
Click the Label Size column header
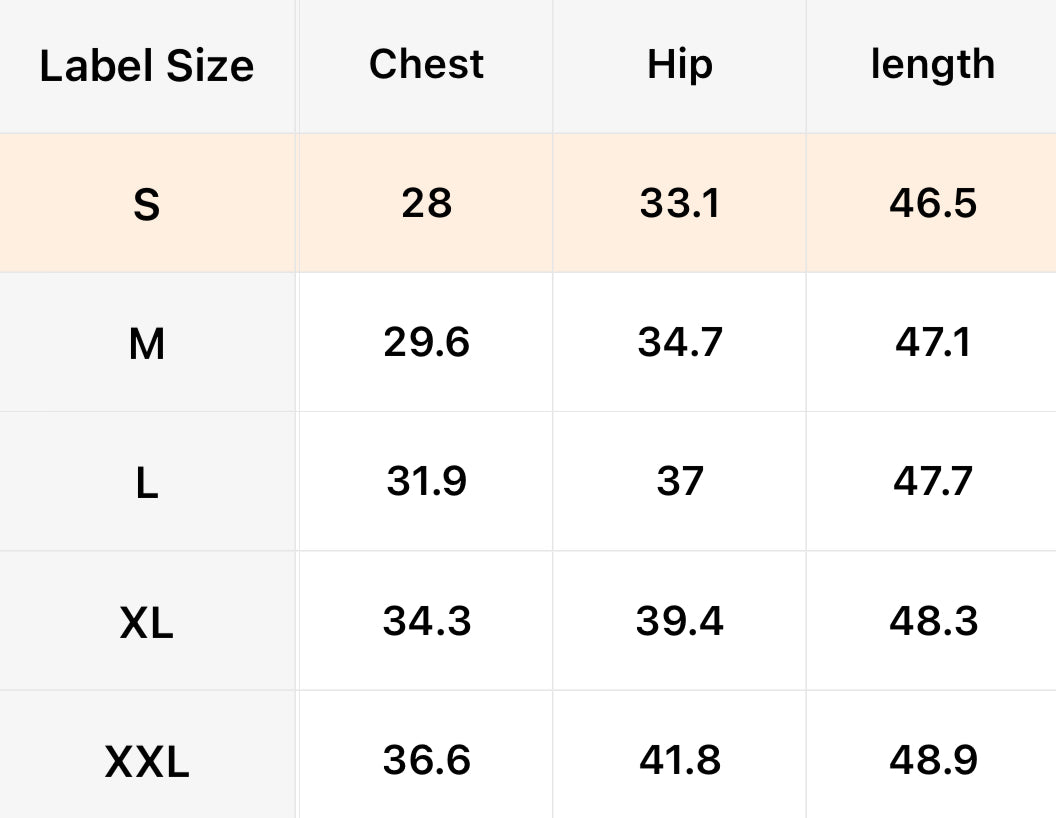tap(146, 66)
